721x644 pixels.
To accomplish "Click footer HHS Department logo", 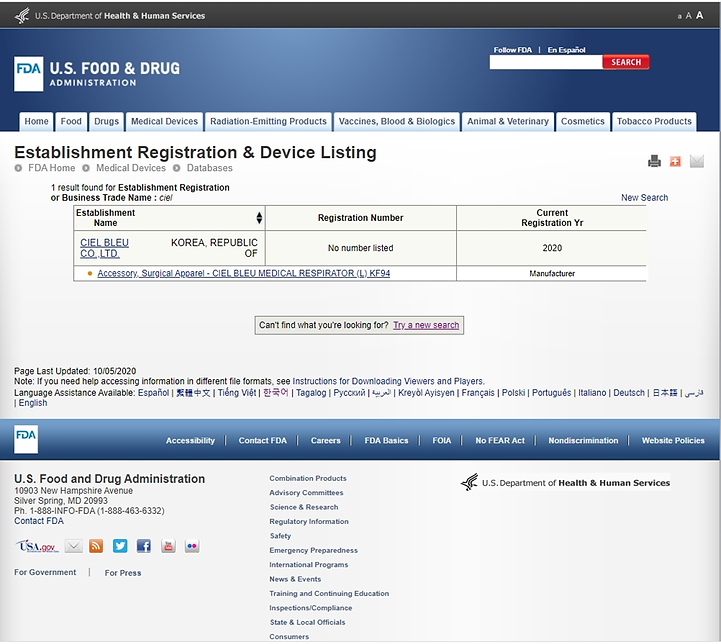I will pyautogui.click(x=566, y=482).
